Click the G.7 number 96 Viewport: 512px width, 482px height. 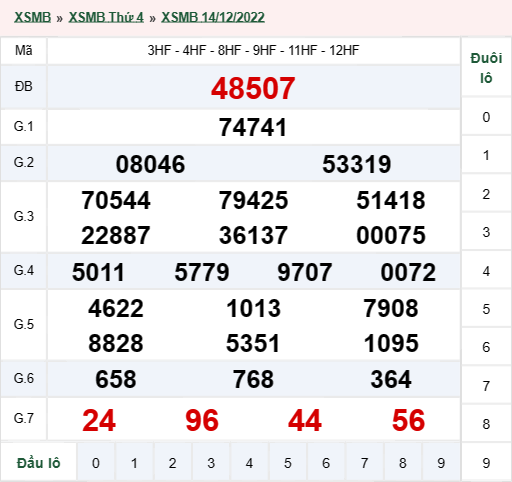tap(202, 420)
